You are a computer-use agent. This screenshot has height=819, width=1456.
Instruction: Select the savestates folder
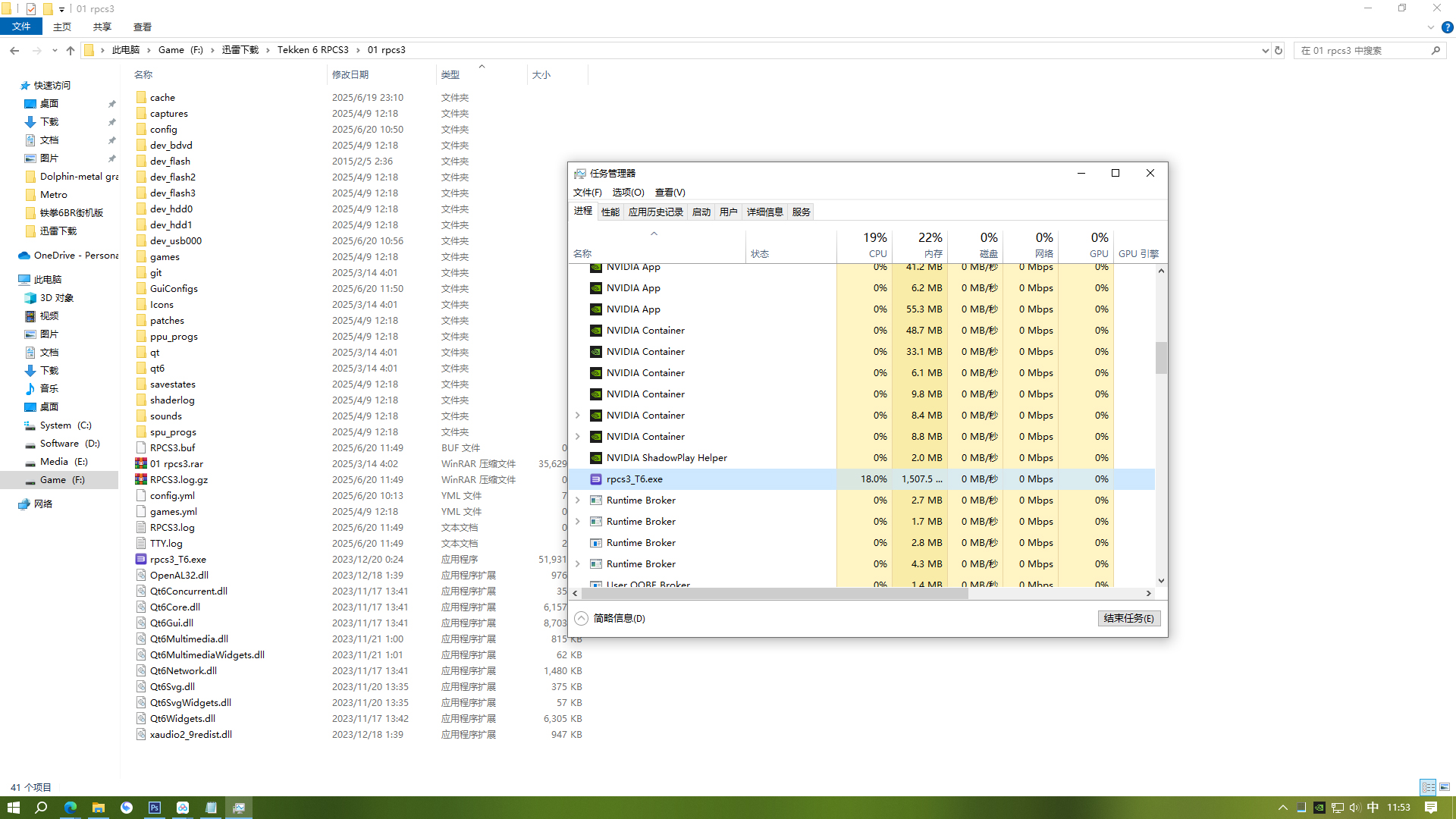(x=172, y=384)
